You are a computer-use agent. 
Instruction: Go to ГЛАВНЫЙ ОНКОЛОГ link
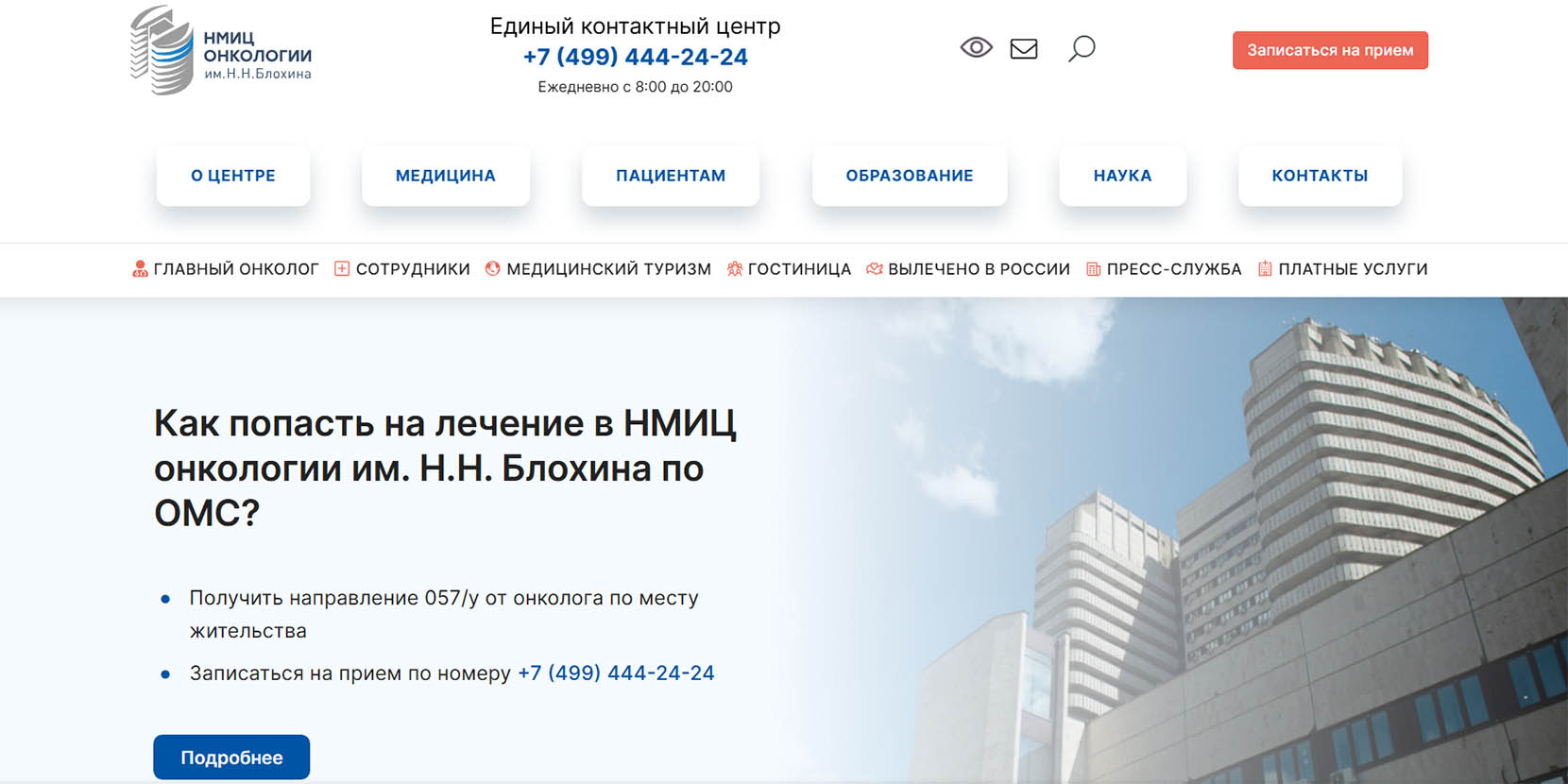tap(236, 269)
